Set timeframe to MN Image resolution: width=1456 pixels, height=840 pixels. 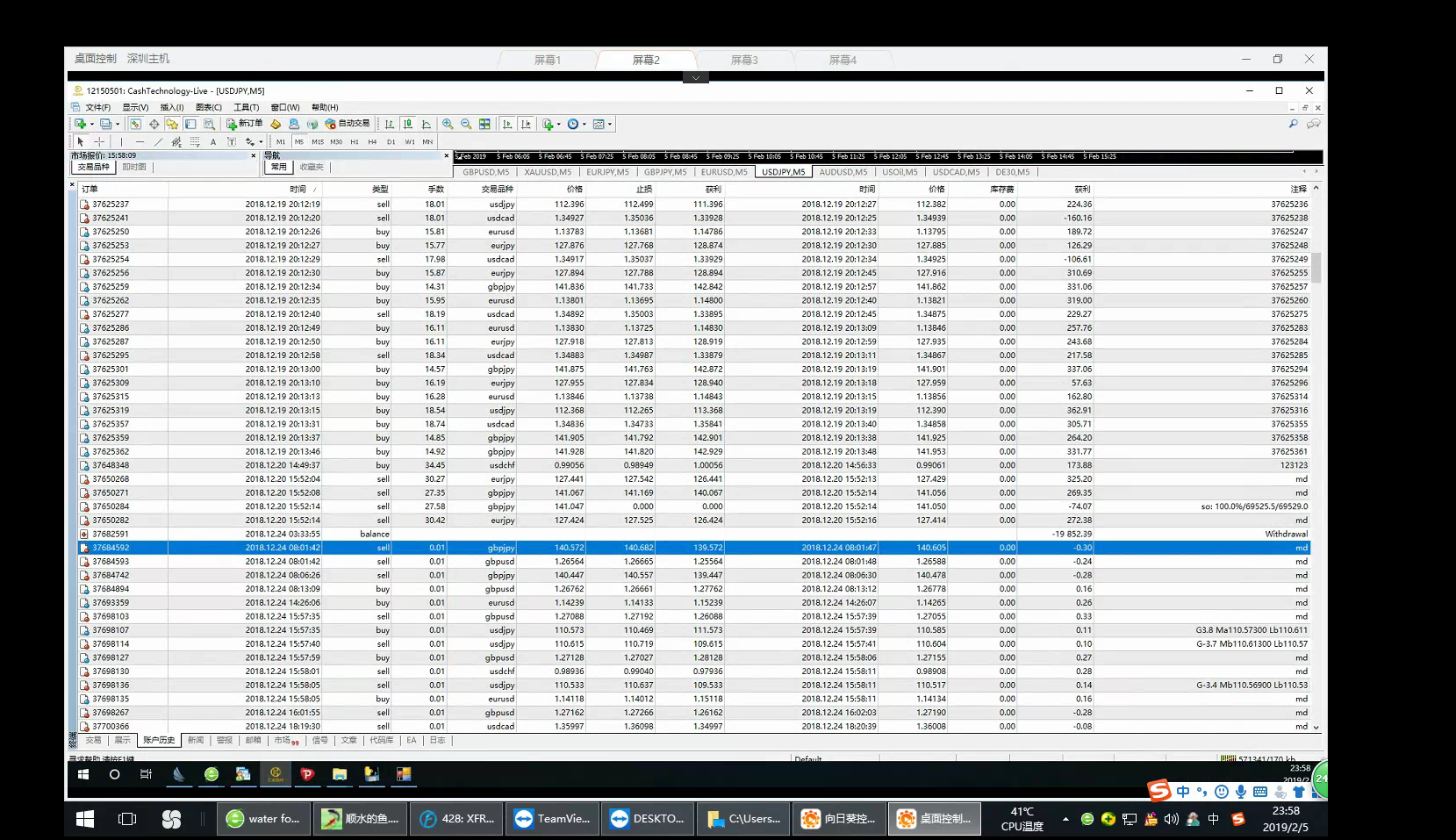pyautogui.click(x=427, y=141)
